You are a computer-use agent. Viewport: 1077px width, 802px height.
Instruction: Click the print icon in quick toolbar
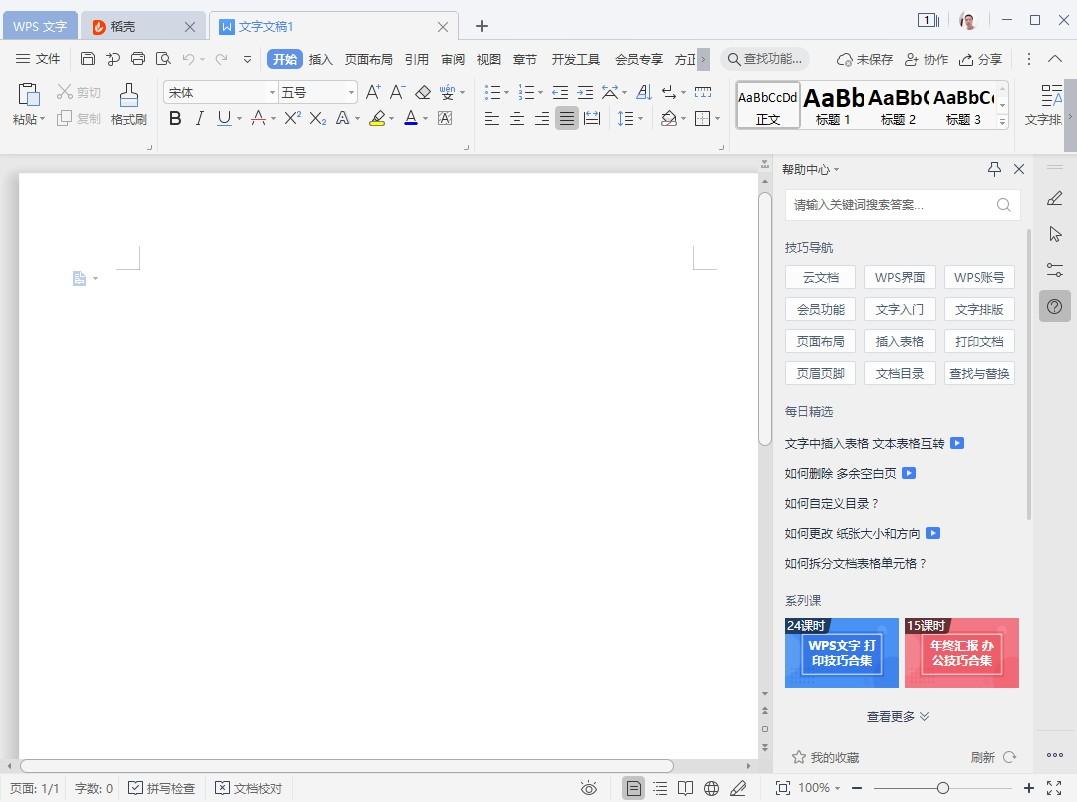(x=138, y=59)
